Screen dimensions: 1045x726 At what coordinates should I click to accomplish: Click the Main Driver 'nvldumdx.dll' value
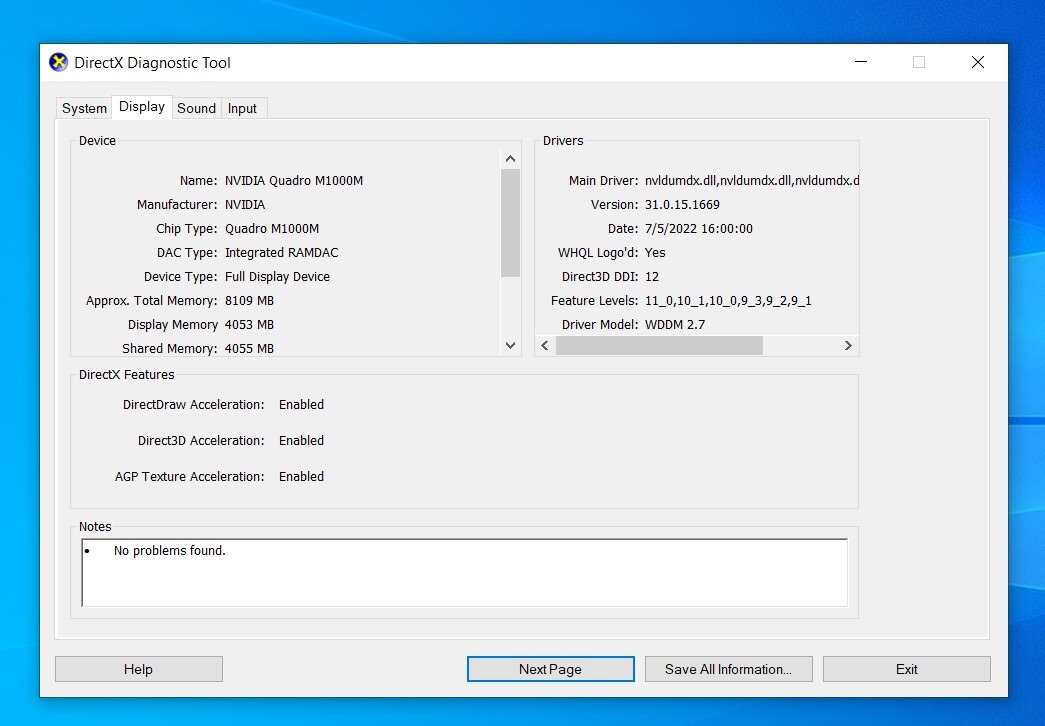tap(752, 181)
